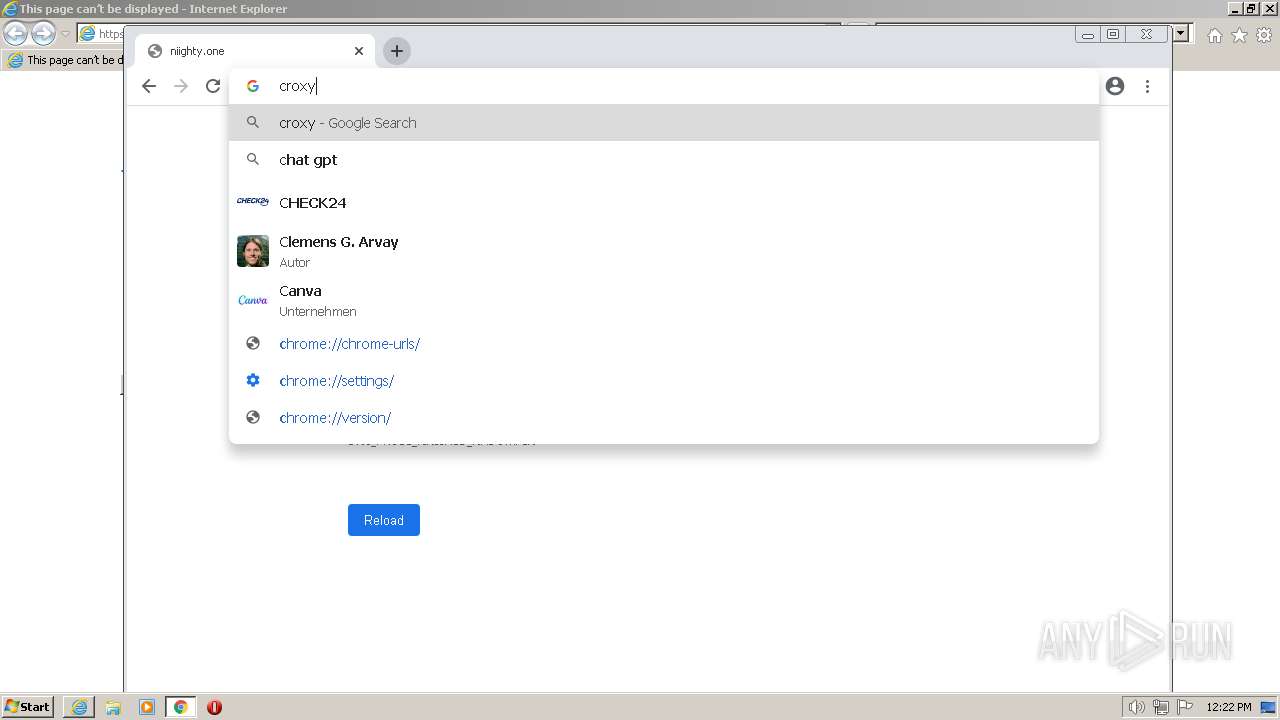
Task: Click the magnifier icon beside 'chat gpt'
Action: [253, 159]
